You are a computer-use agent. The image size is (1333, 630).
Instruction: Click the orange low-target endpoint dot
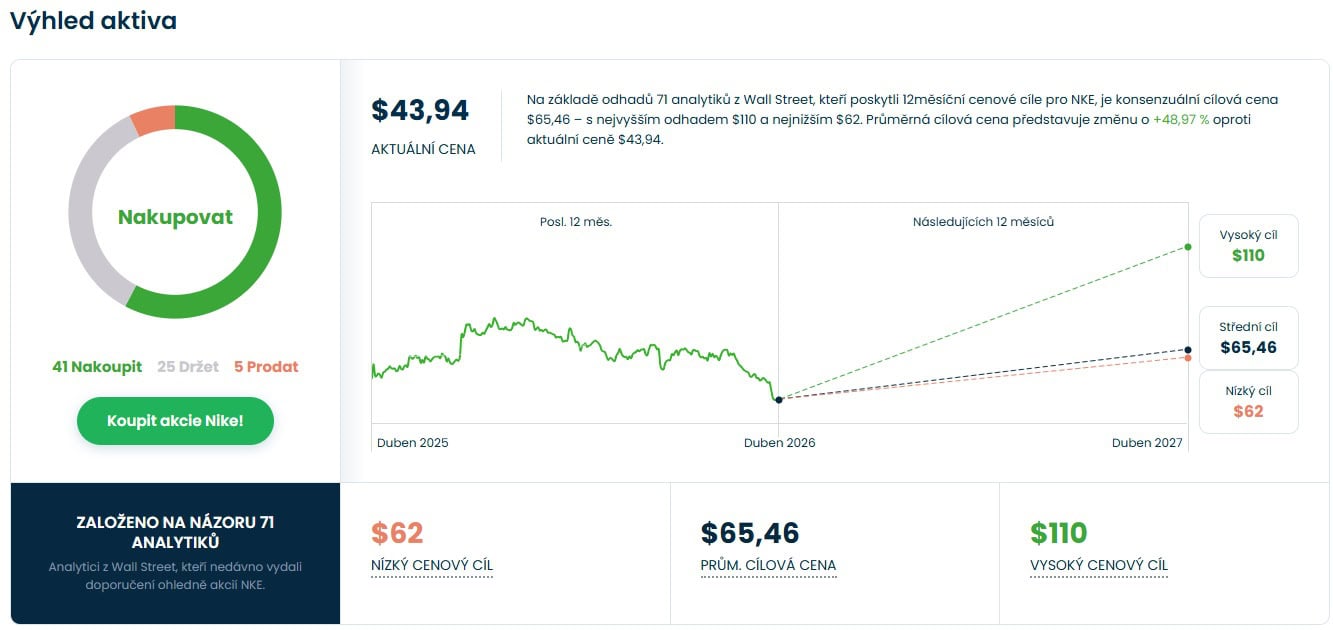click(x=1188, y=358)
